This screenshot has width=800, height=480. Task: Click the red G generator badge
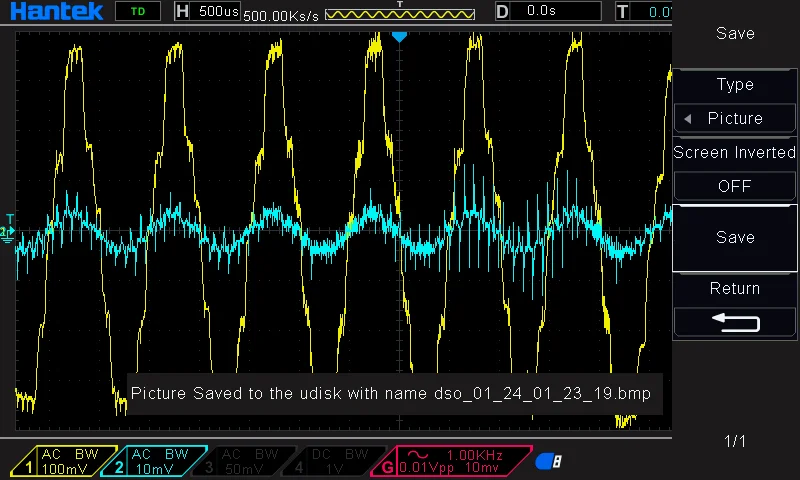388,467
